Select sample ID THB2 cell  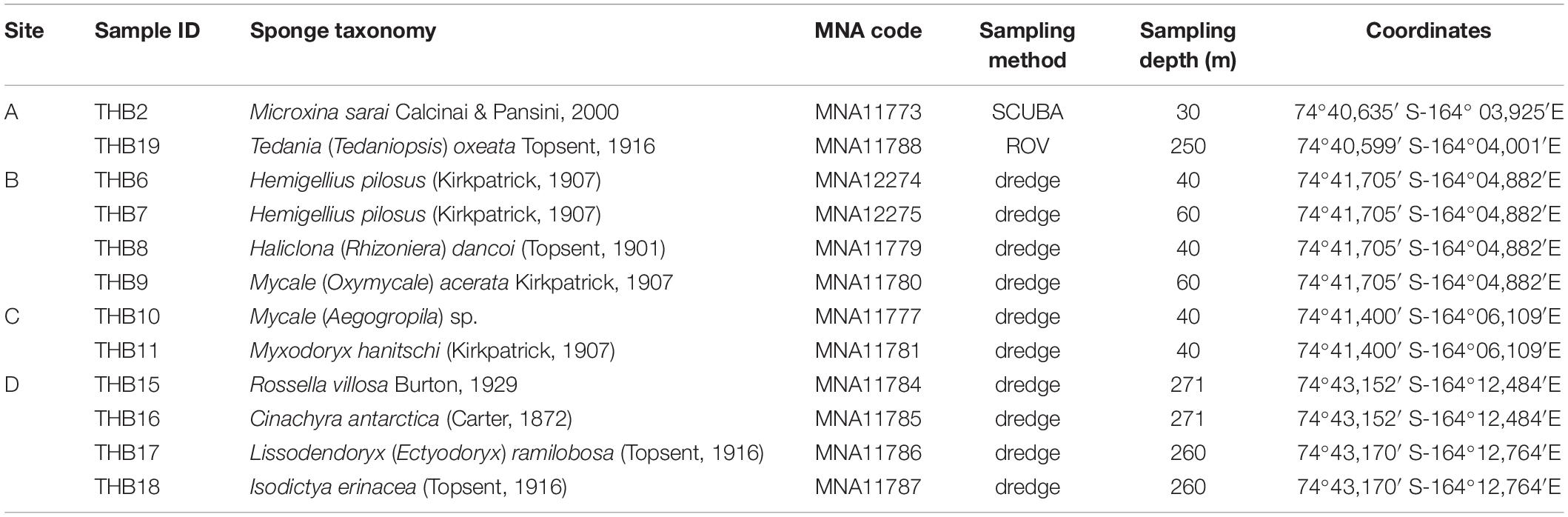pyautogui.click(x=121, y=112)
